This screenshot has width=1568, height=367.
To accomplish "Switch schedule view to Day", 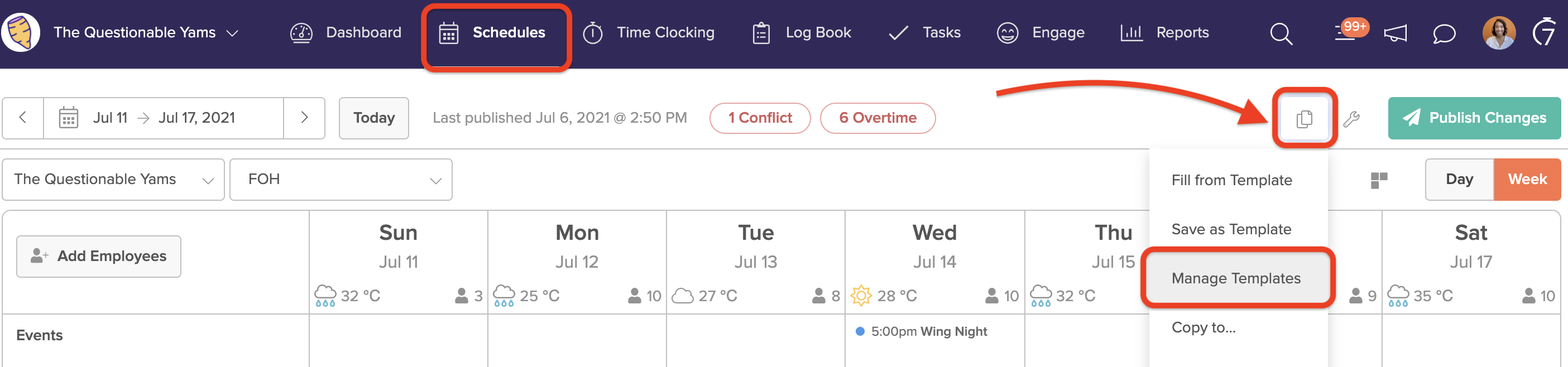I will pyautogui.click(x=1459, y=179).
